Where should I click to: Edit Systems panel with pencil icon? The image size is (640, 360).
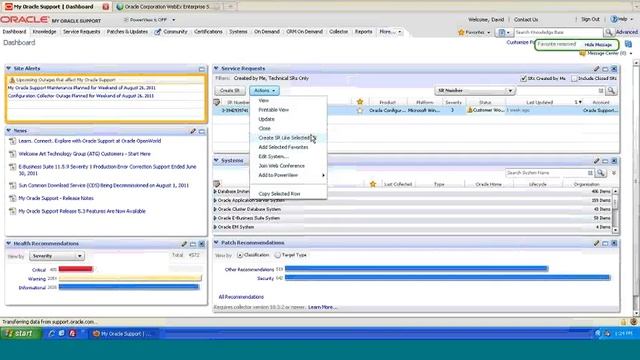click(596, 161)
